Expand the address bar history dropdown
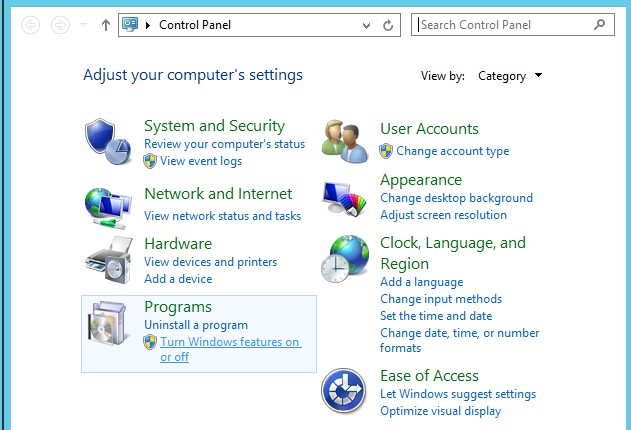Viewport: 631px width, 430px height. (366, 26)
